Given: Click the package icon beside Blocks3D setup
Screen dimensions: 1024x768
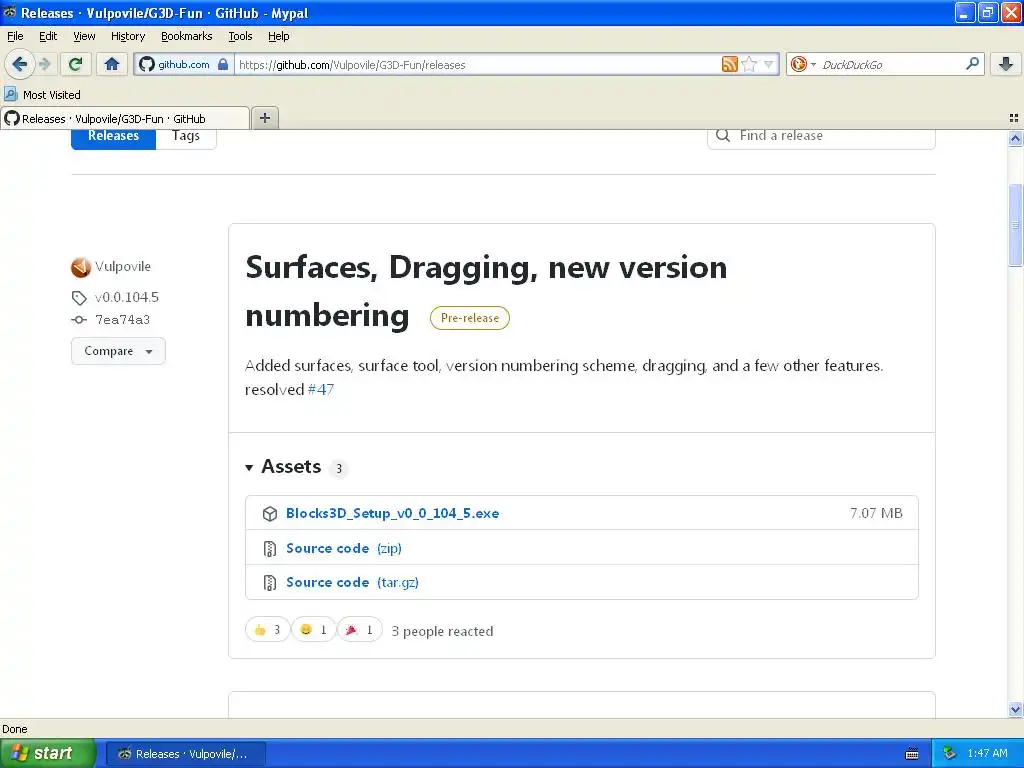Looking at the screenshot, I should (x=270, y=514).
